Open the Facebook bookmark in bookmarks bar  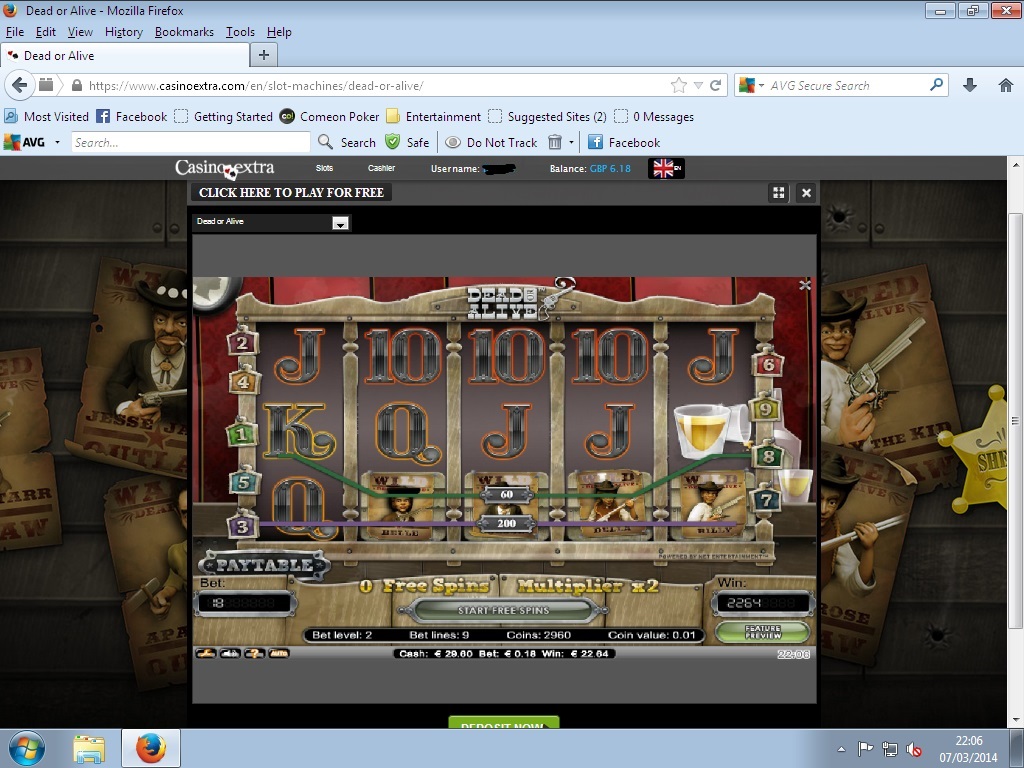point(132,117)
